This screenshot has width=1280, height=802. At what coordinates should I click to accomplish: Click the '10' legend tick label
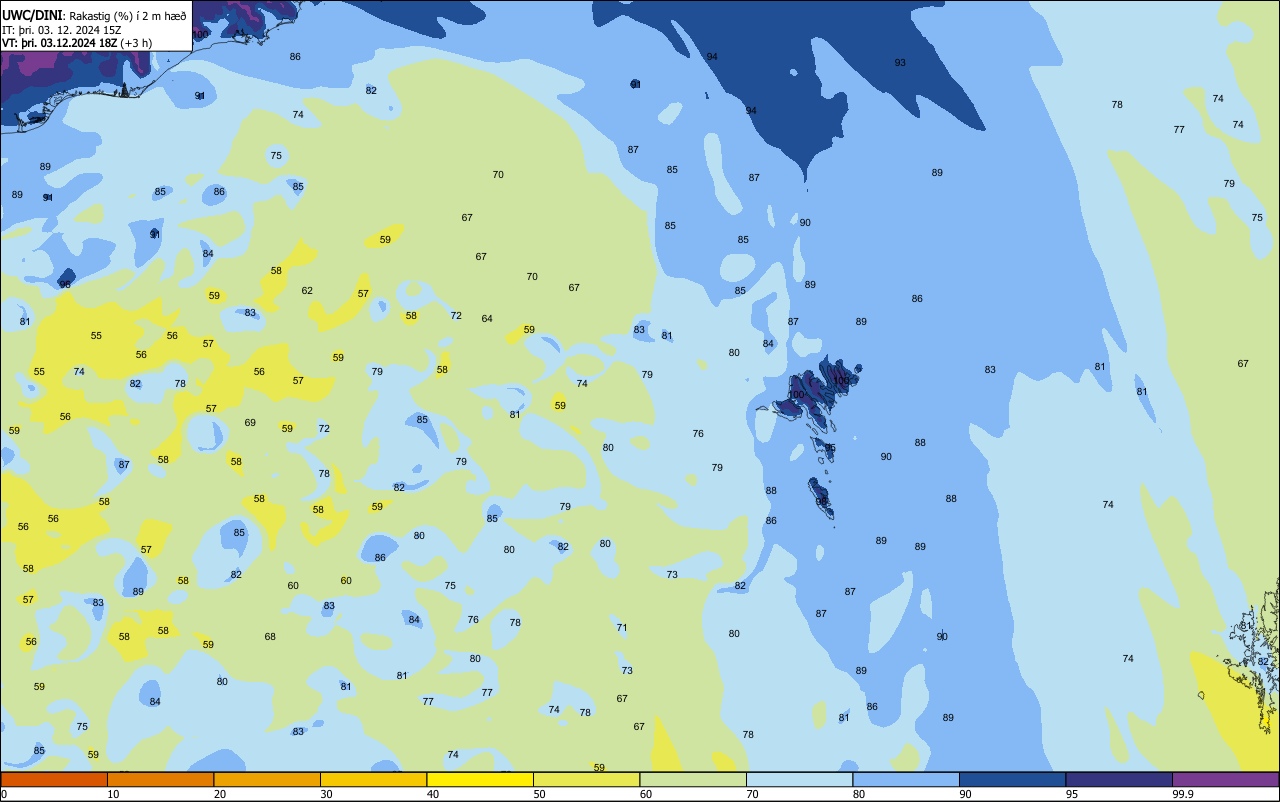[x=113, y=794]
